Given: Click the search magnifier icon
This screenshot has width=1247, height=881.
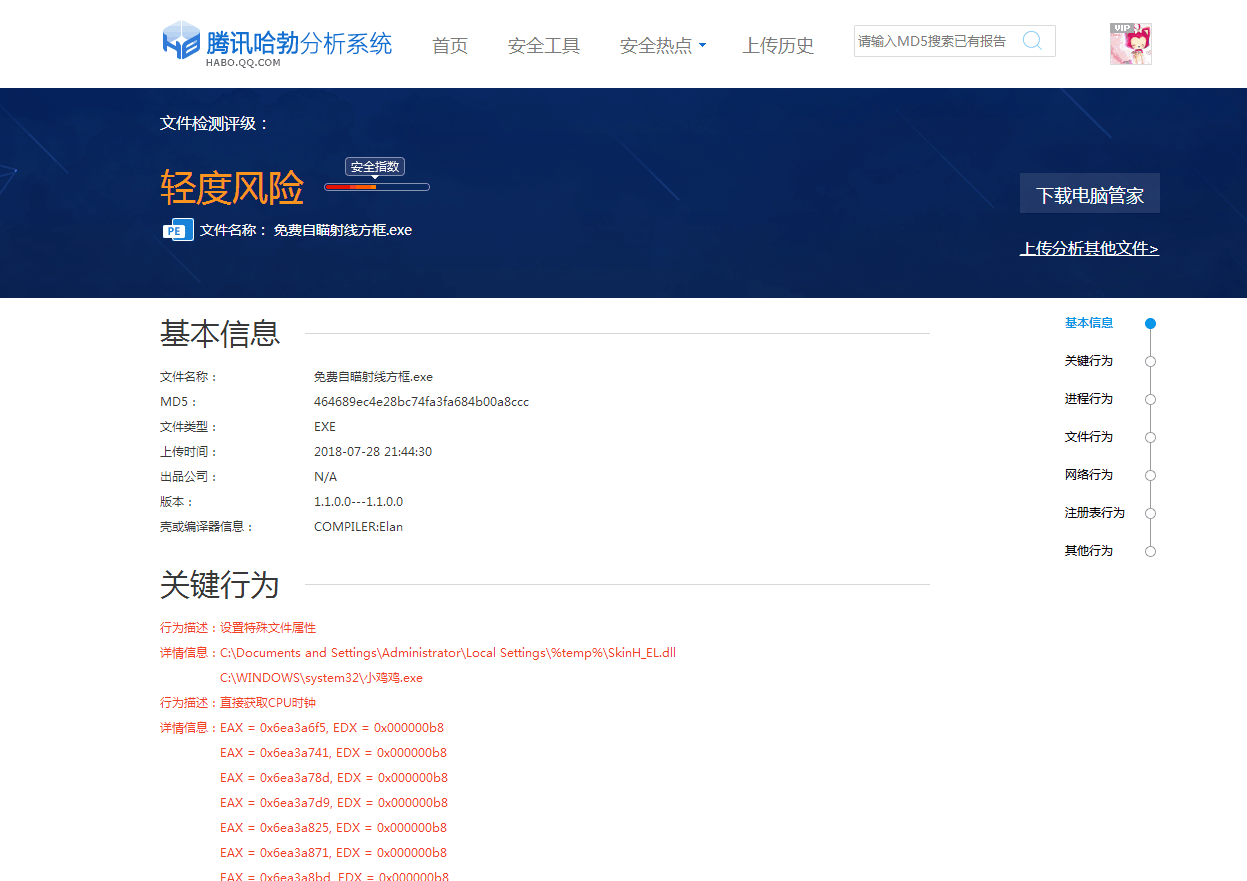Looking at the screenshot, I should click(x=1032, y=41).
